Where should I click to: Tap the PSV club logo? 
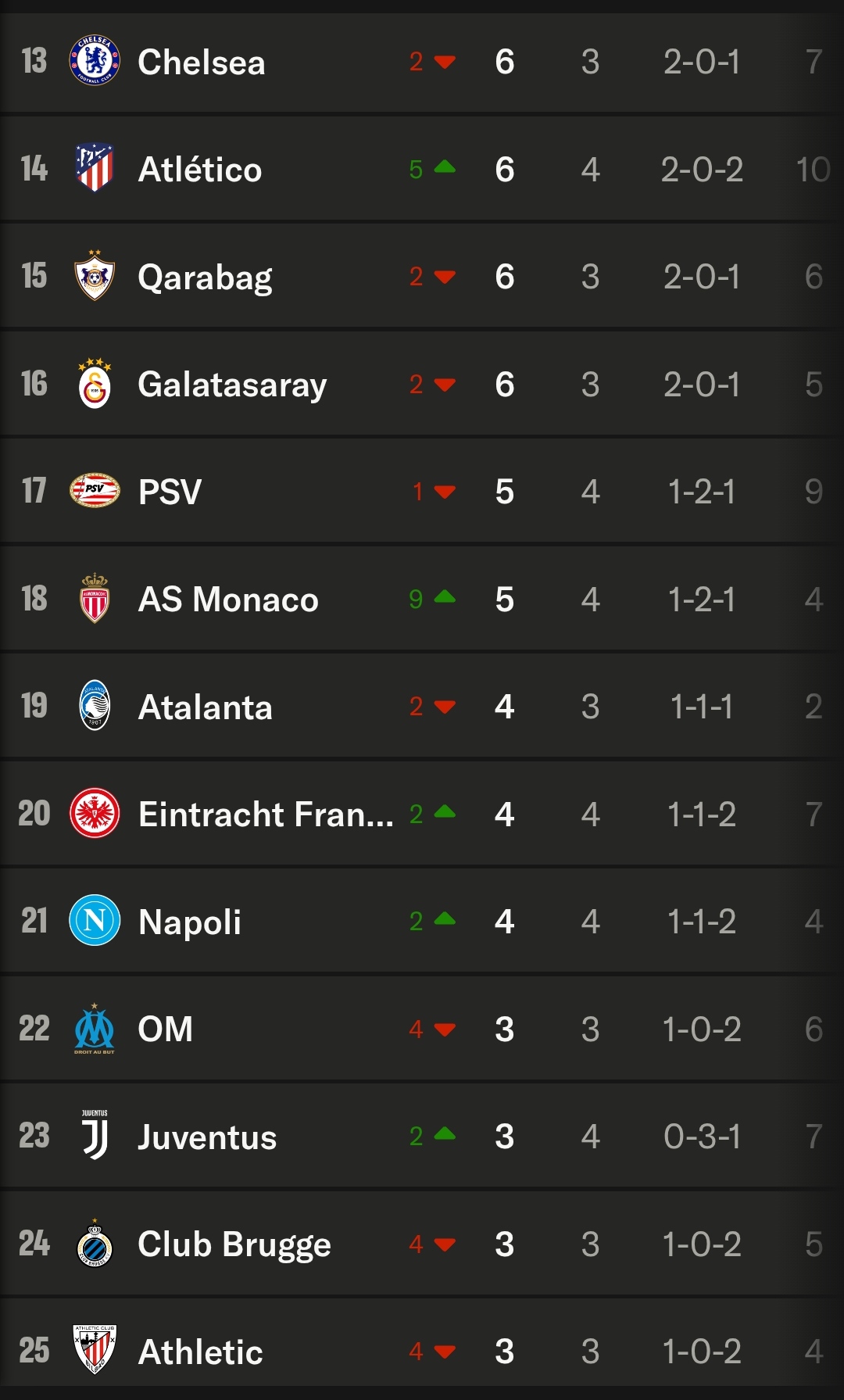[x=95, y=491]
